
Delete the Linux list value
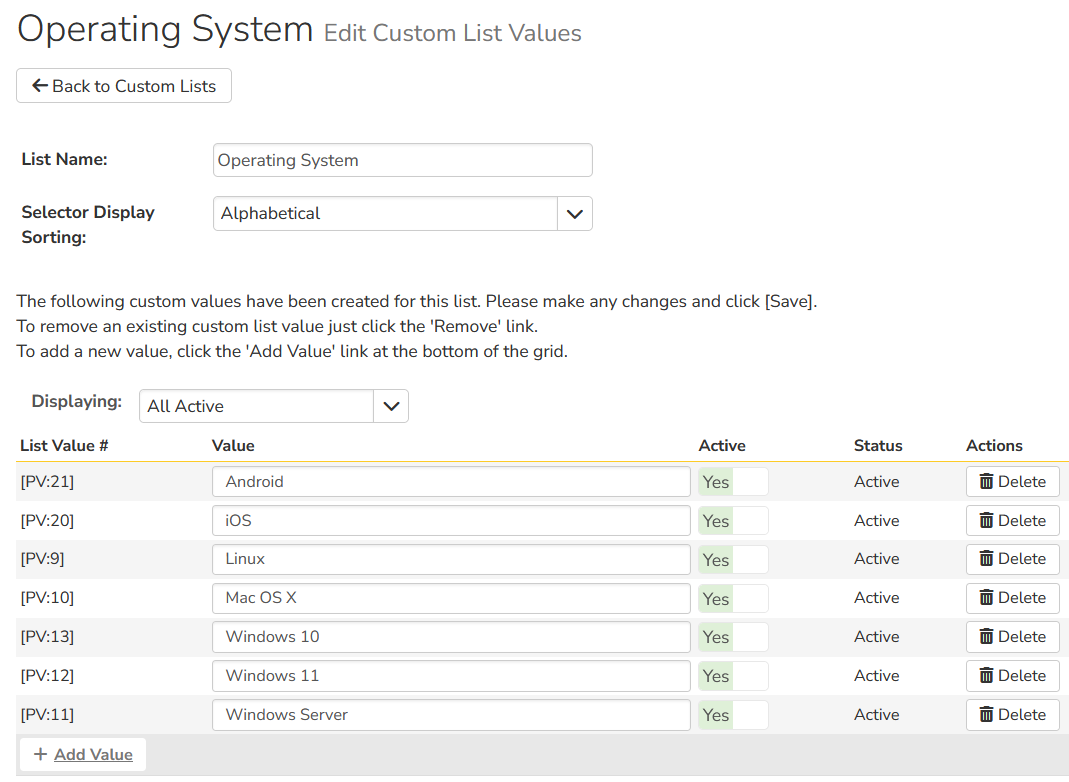point(1012,559)
